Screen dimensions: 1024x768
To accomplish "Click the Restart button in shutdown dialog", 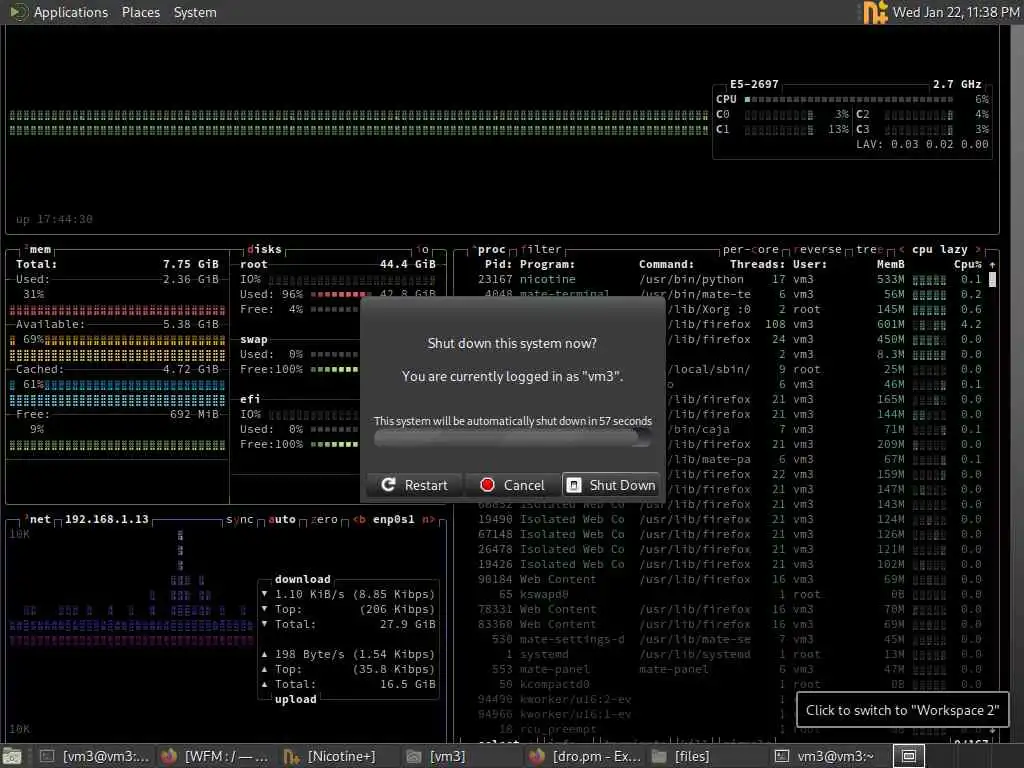I will [x=414, y=485].
